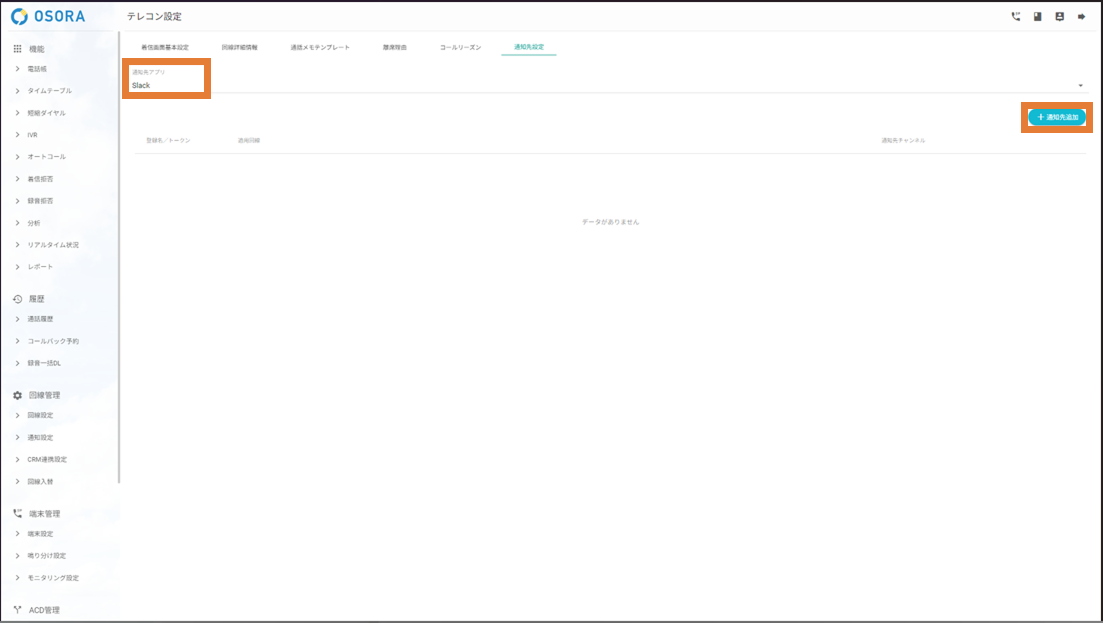Click the gear icon beside 回線管理
The image size is (1103, 623).
17,396
